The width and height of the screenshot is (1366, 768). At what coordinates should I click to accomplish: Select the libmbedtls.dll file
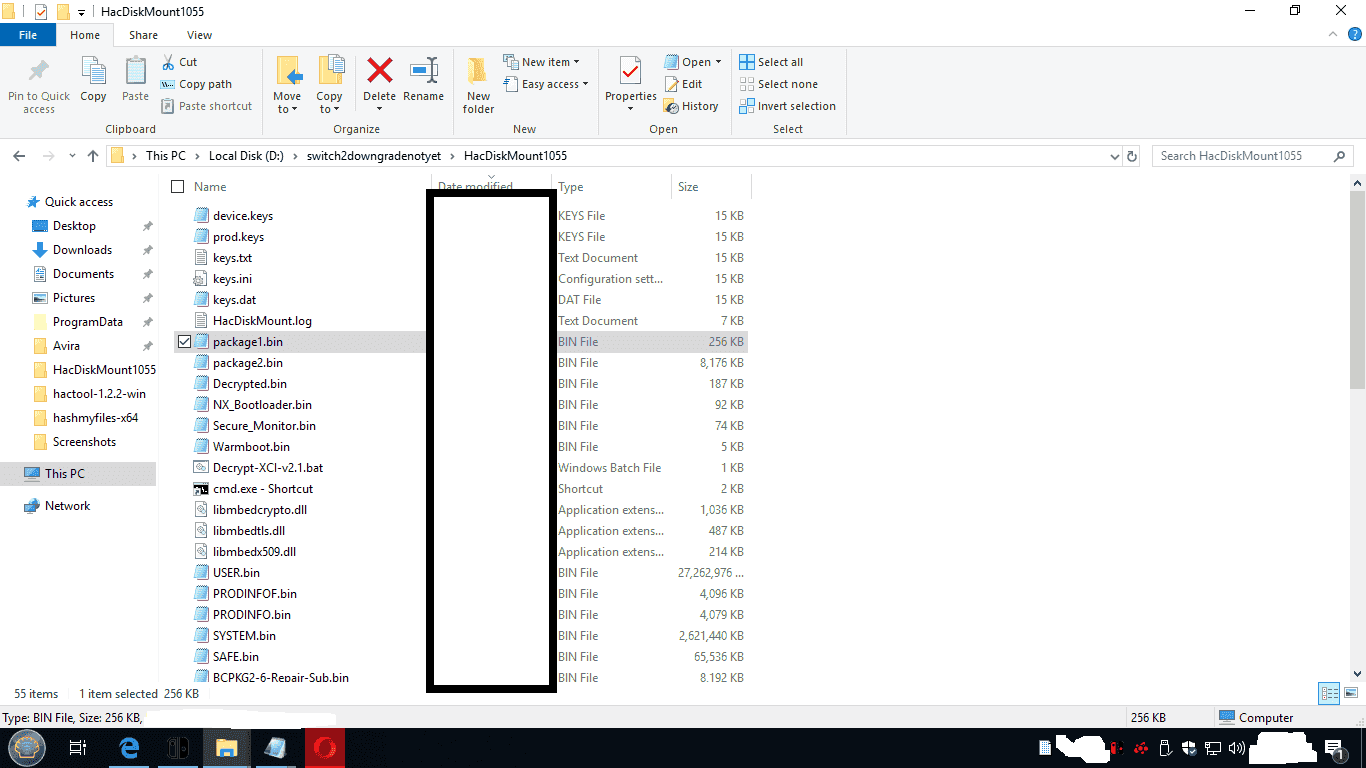tap(249, 531)
